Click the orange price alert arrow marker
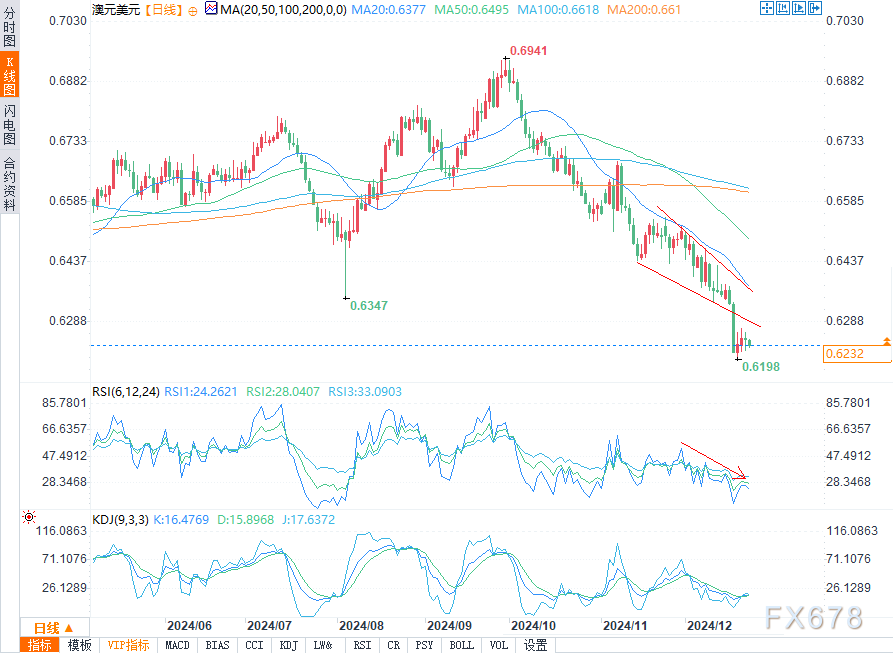This screenshot has width=893, height=653. coord(887,341)
